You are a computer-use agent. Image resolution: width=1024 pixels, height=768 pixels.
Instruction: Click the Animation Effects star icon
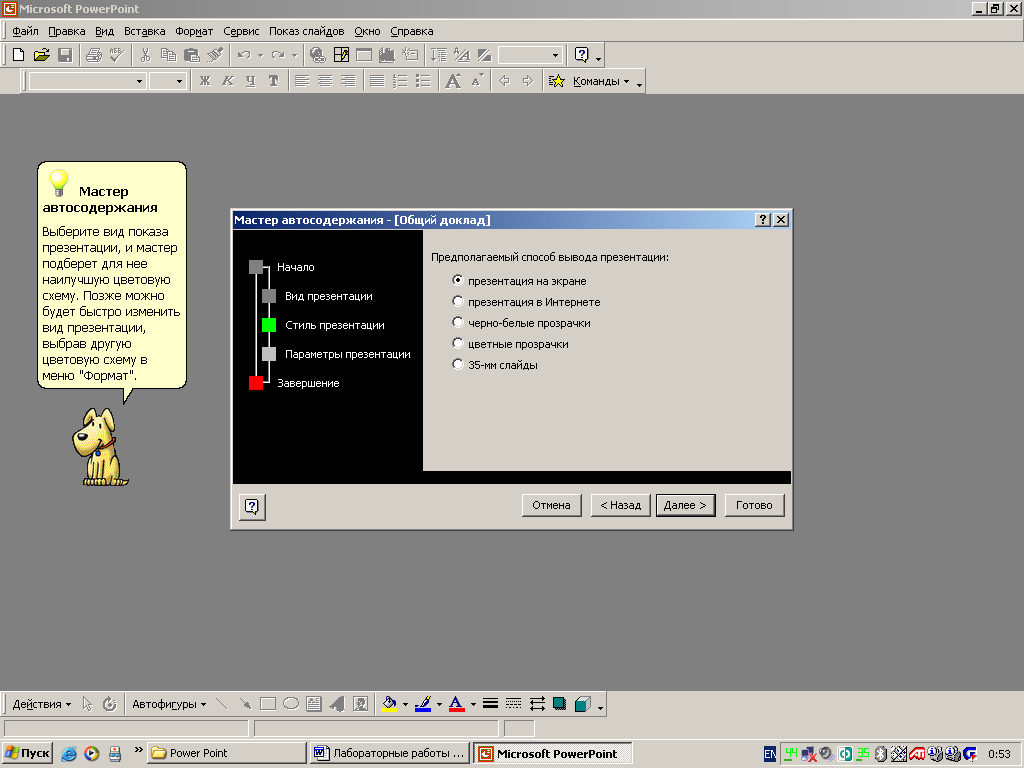(556, 81)
